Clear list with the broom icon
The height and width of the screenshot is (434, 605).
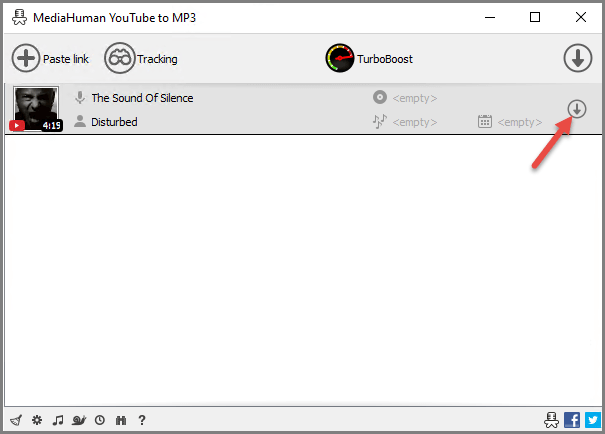click(16, 420)
